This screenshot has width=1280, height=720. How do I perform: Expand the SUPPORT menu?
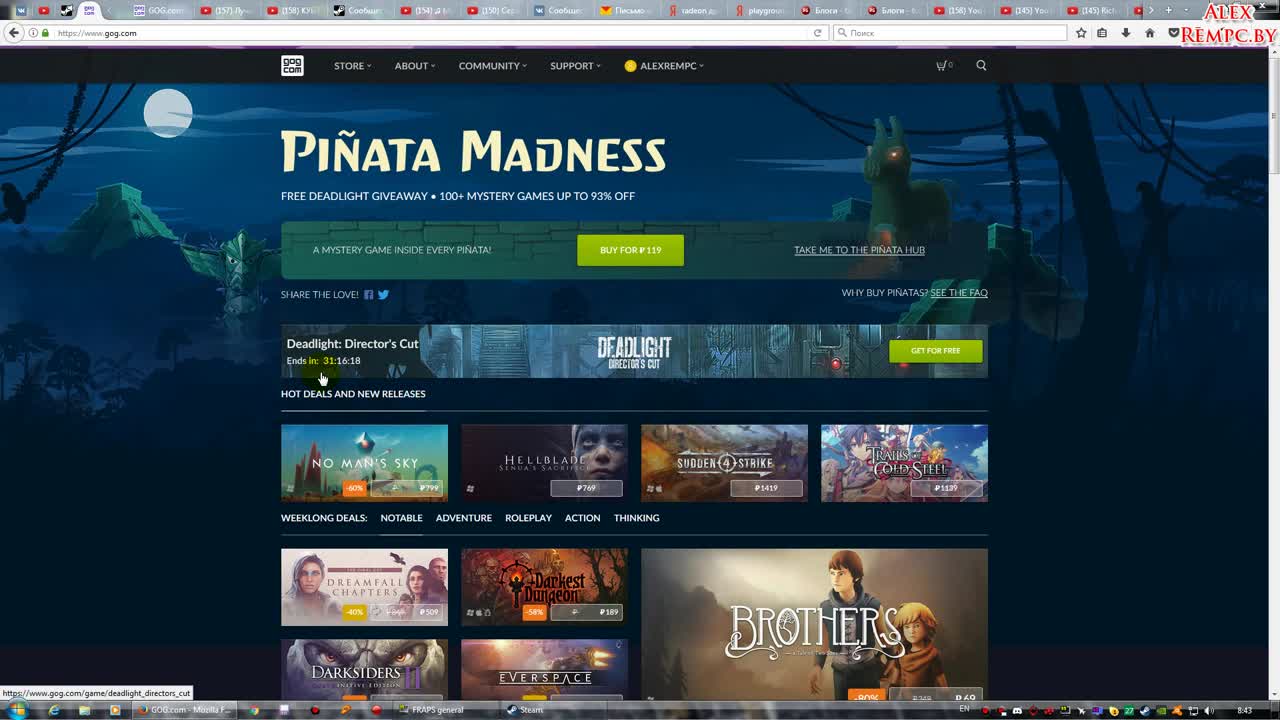[575, 66]
